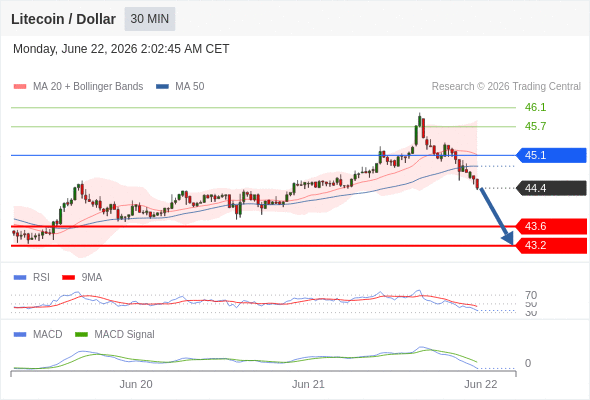Click the Jun 21 date axis label
The width and height of the screenshot is (590, 400).
pos(308,384)
